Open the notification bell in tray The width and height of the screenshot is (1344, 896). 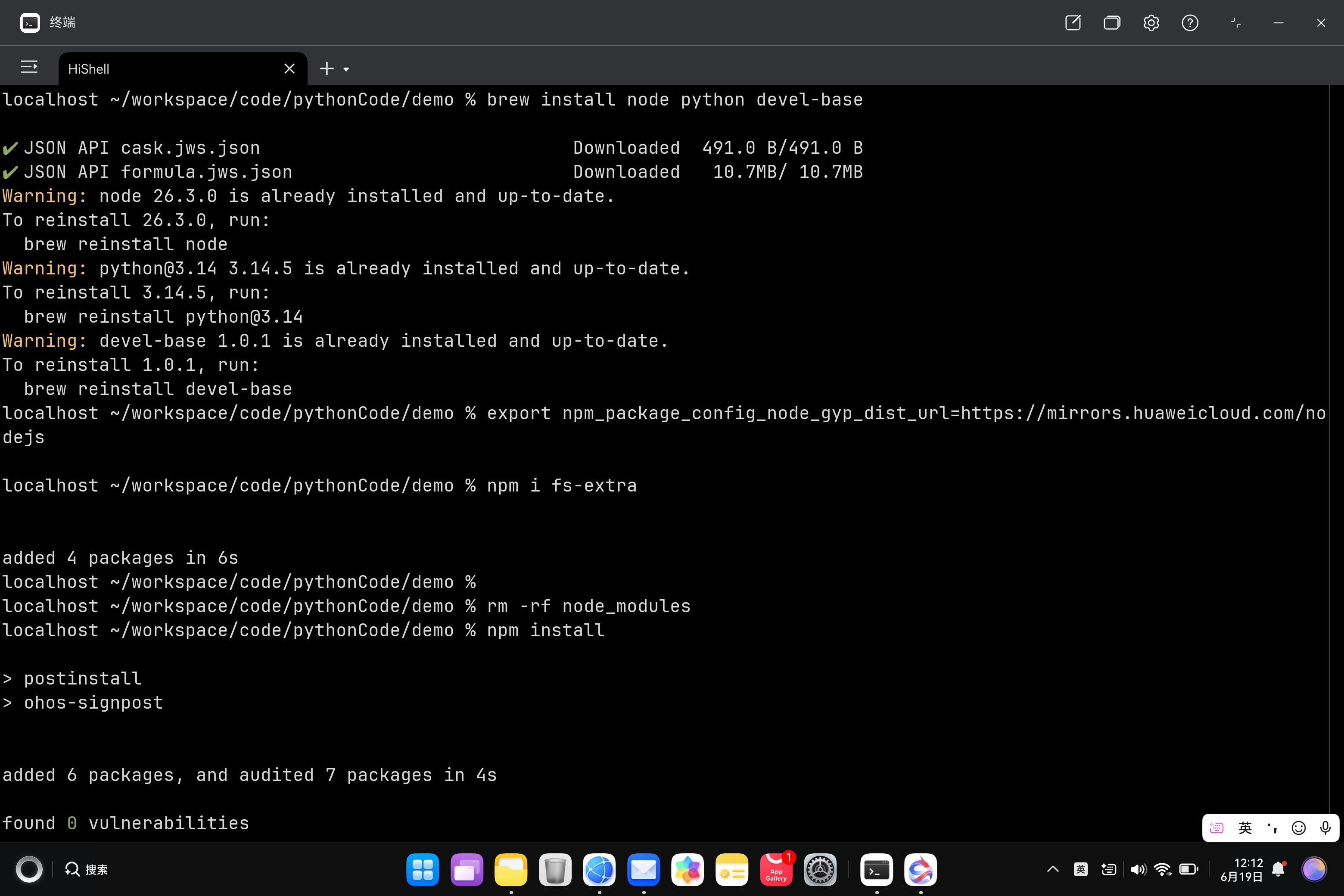pyautogui.click(x=1279, y=869)
